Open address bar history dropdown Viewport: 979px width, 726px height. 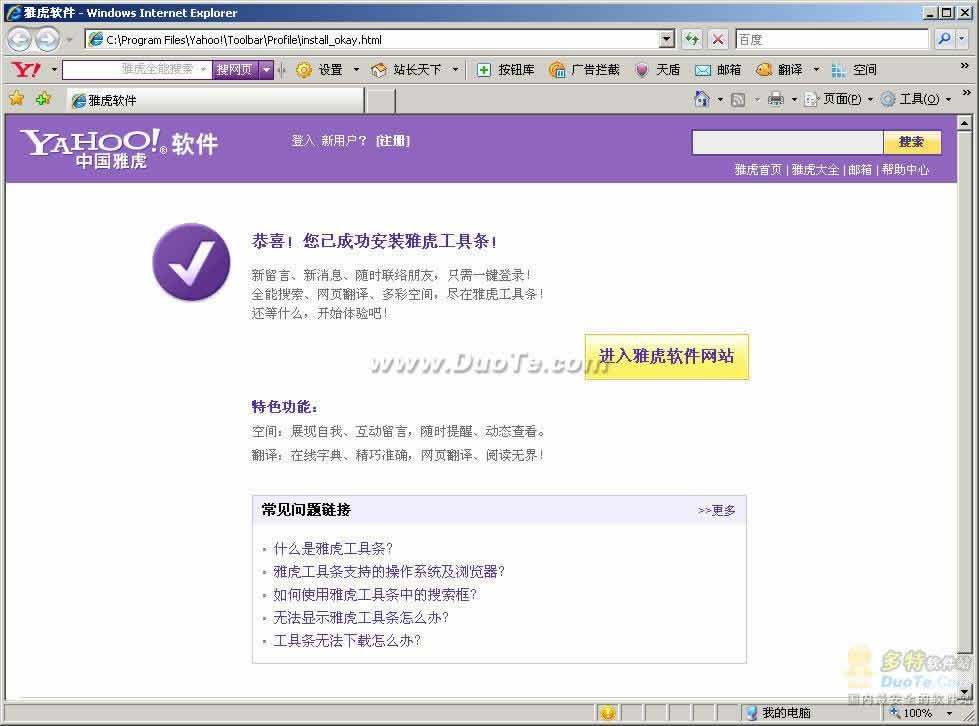[x=667, y=39]
